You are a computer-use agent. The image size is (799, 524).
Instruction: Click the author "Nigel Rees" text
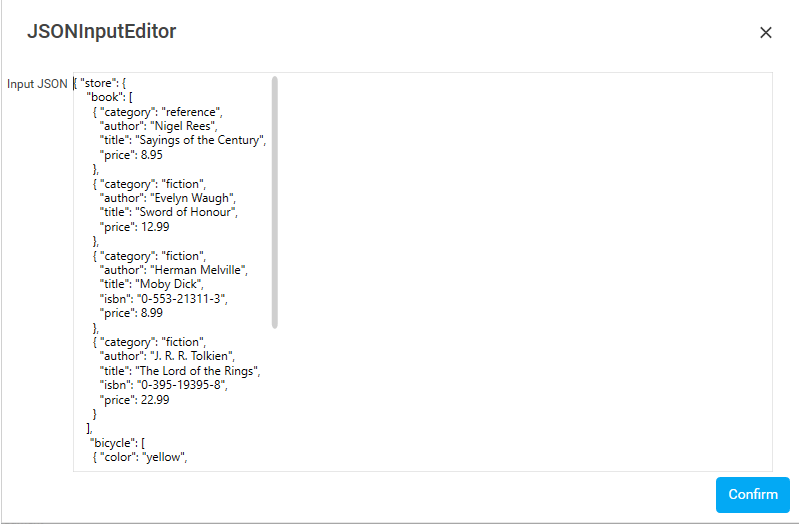(x=158, y=126)
